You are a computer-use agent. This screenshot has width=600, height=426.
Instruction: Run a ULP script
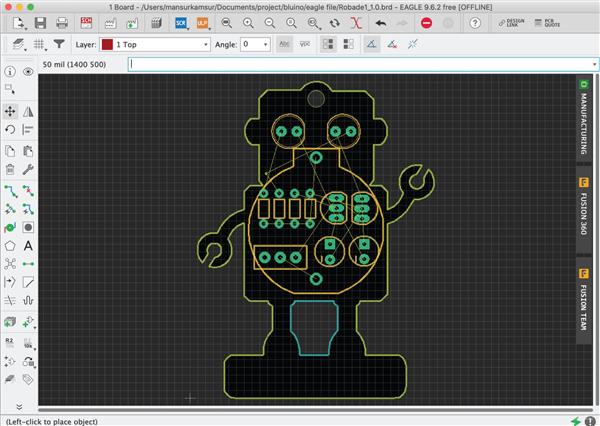click(x=203, y=22)
